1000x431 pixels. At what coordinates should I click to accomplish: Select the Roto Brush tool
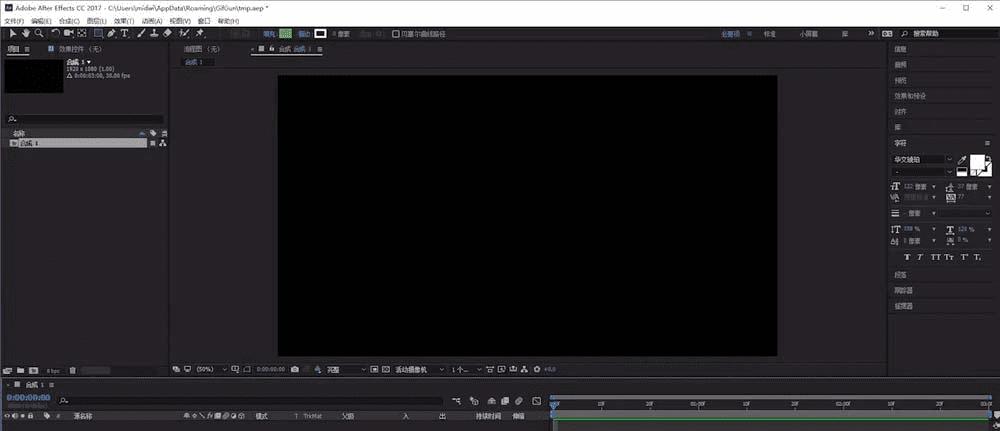click(x=184, y=33)
